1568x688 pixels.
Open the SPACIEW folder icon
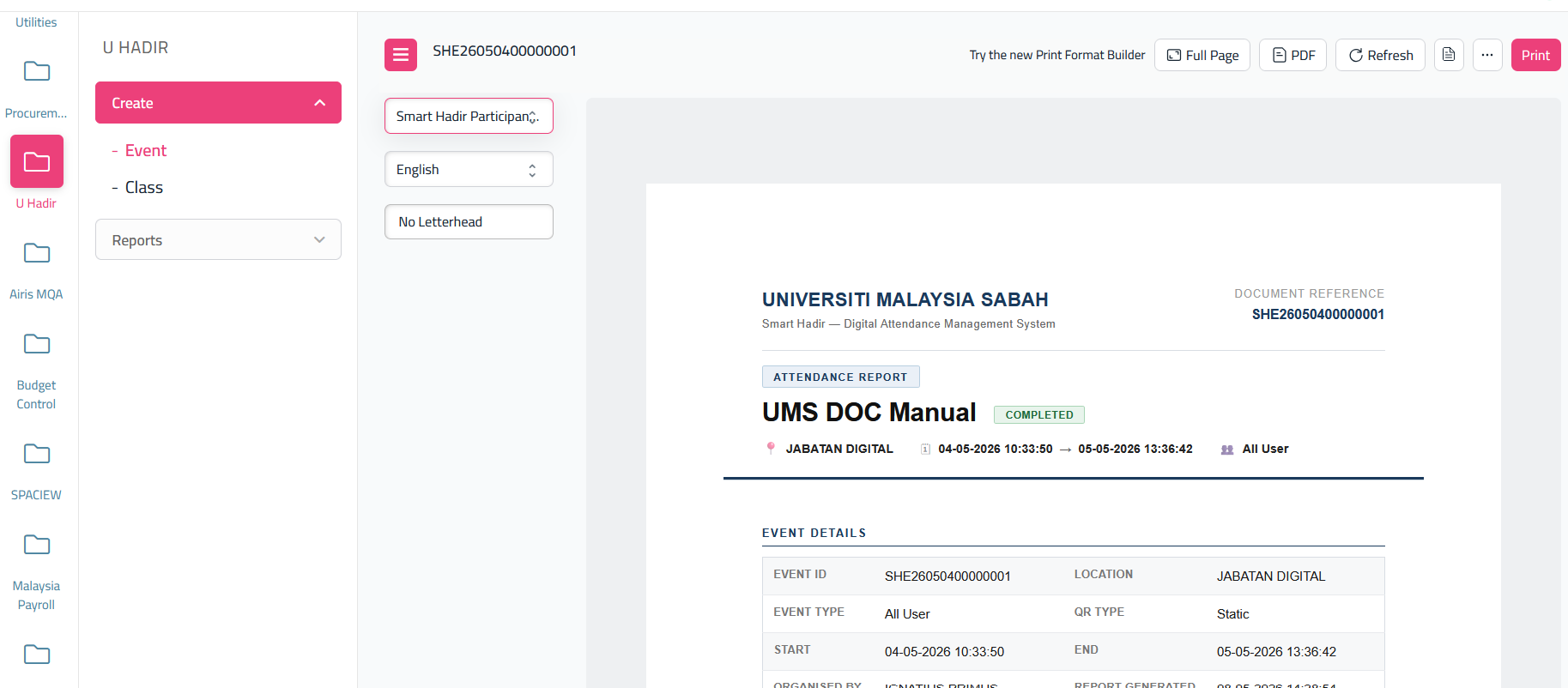tap(36, 454)
